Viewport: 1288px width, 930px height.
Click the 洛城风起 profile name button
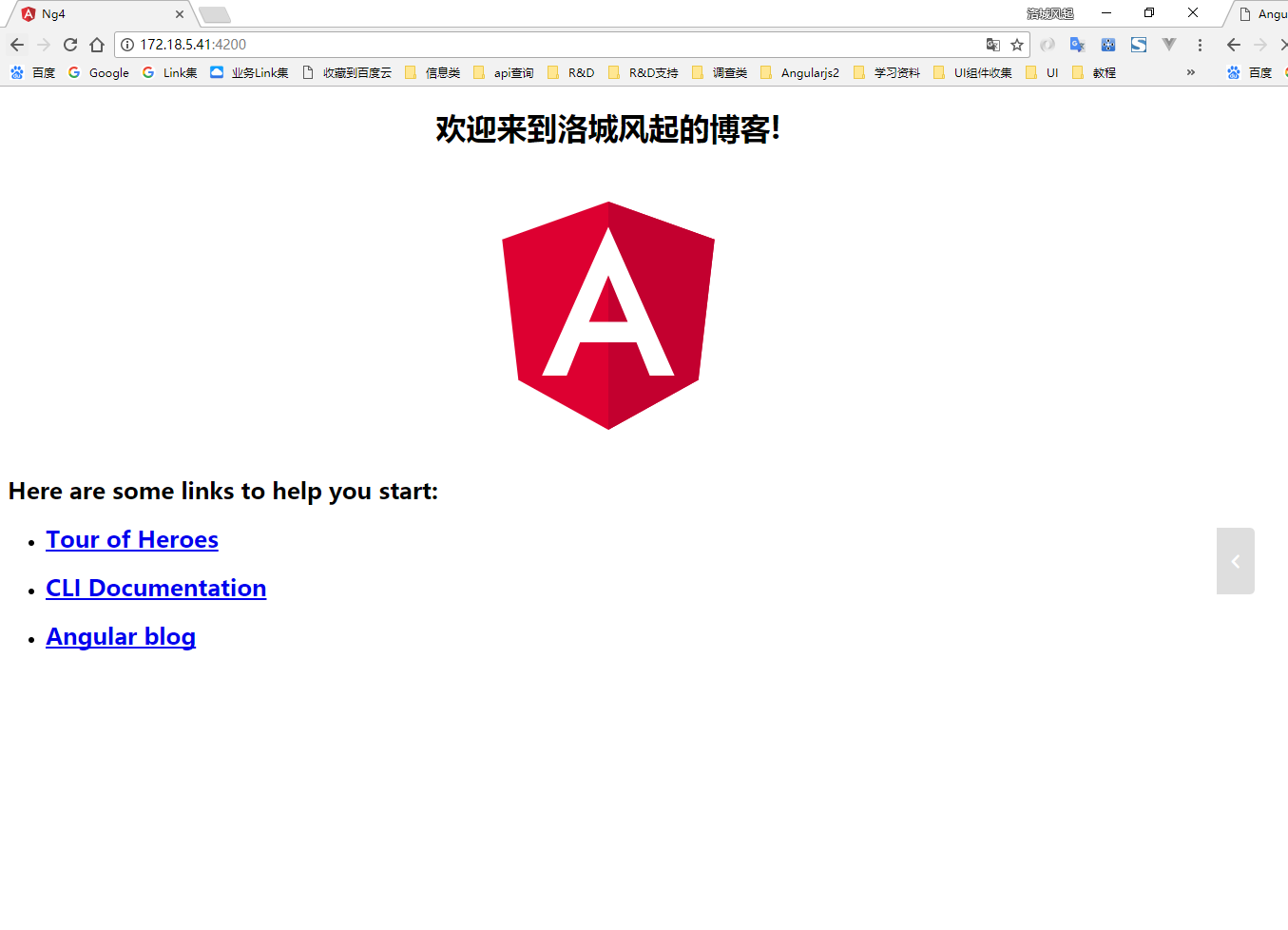click(1050, 13)
